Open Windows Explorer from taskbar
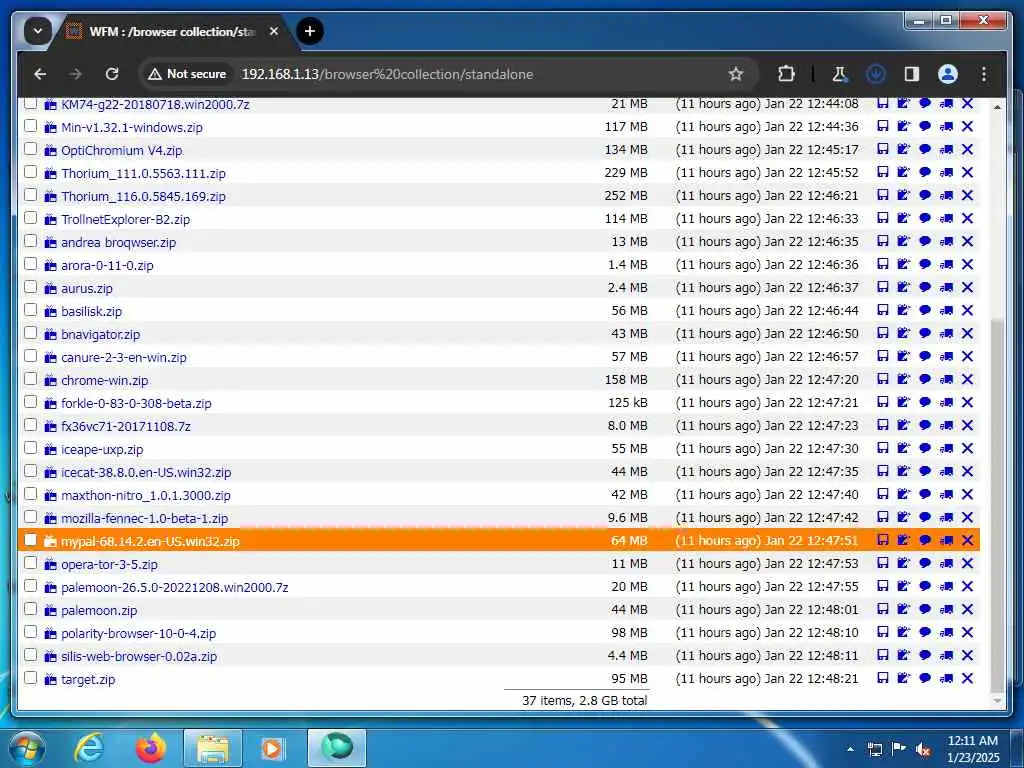Viewport: 1024px width, 768px height. tap(212, 748)
